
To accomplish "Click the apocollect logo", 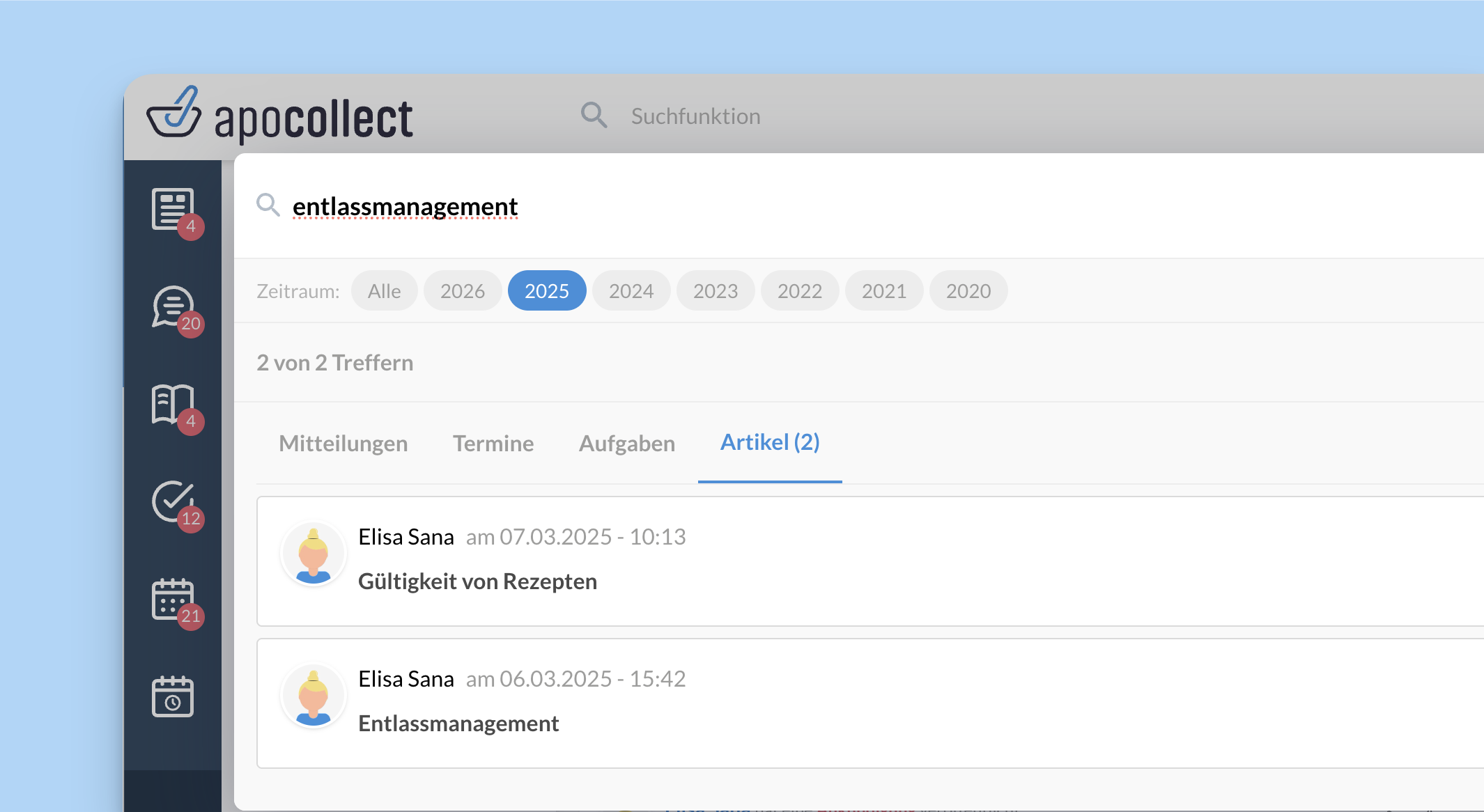I will (279, 115).
